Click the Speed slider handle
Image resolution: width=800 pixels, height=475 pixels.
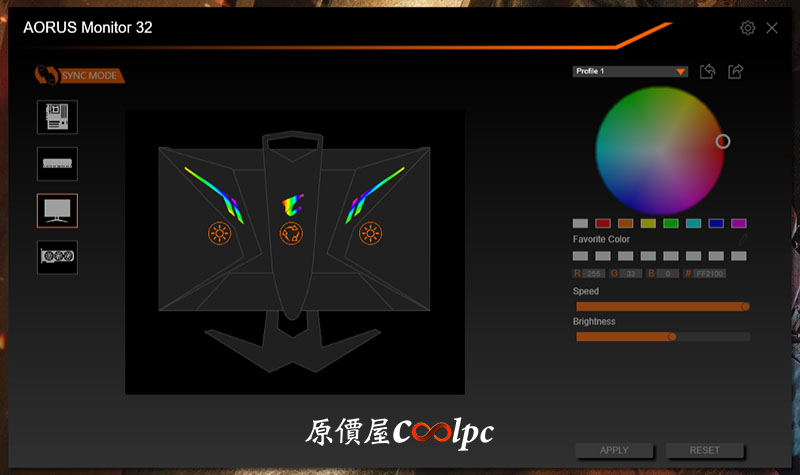(745, 307)
